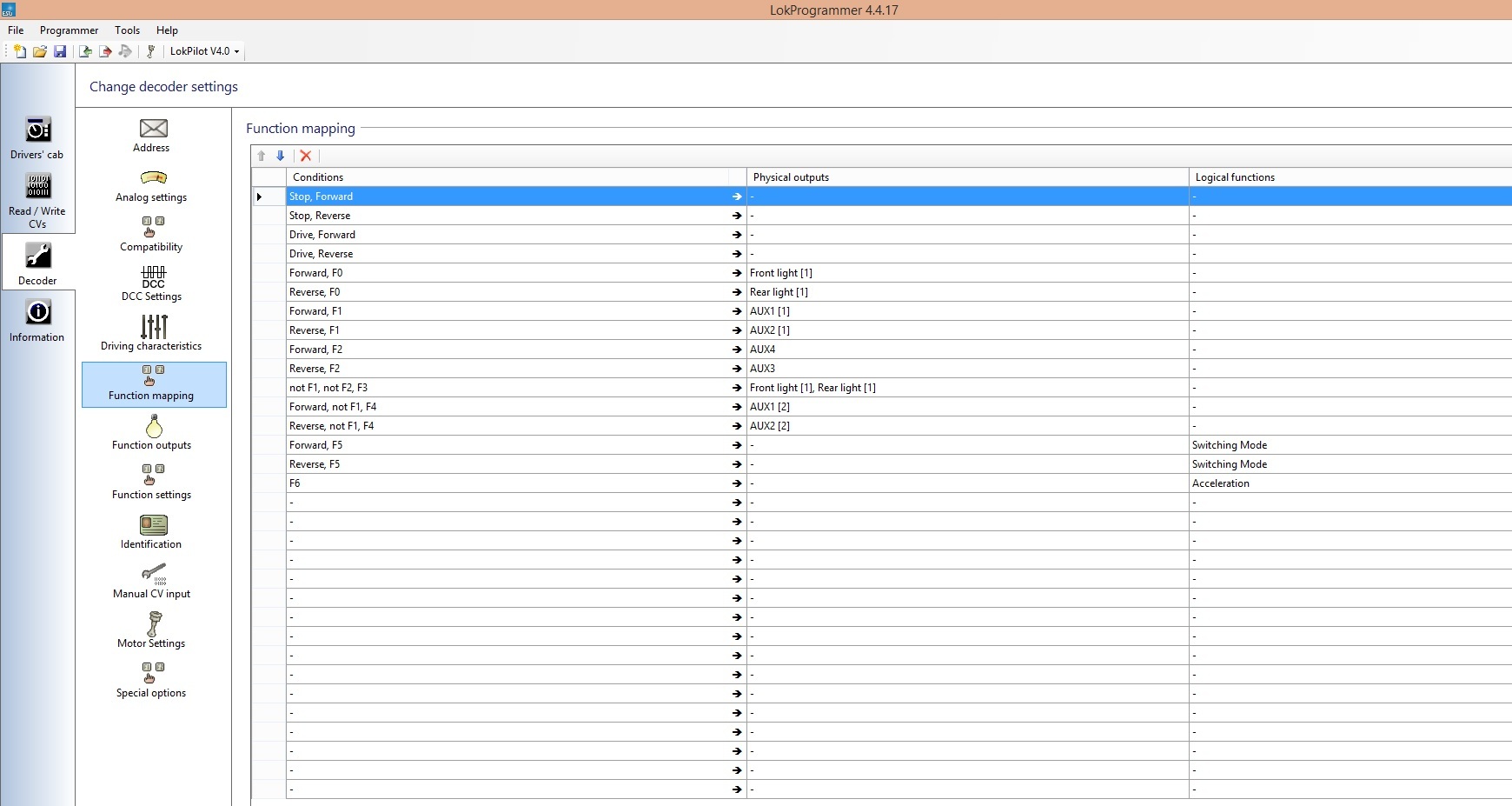Open the Address settings page
The image size is (1512, 806).
coord(153,136)
